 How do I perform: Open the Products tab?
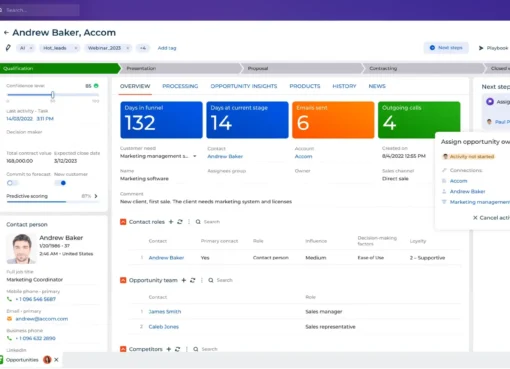coord(305,86)
